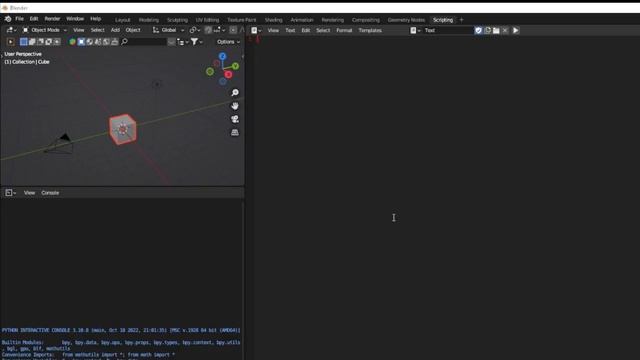
Task: Click the active select tool icon
Action: coord(11,42)
